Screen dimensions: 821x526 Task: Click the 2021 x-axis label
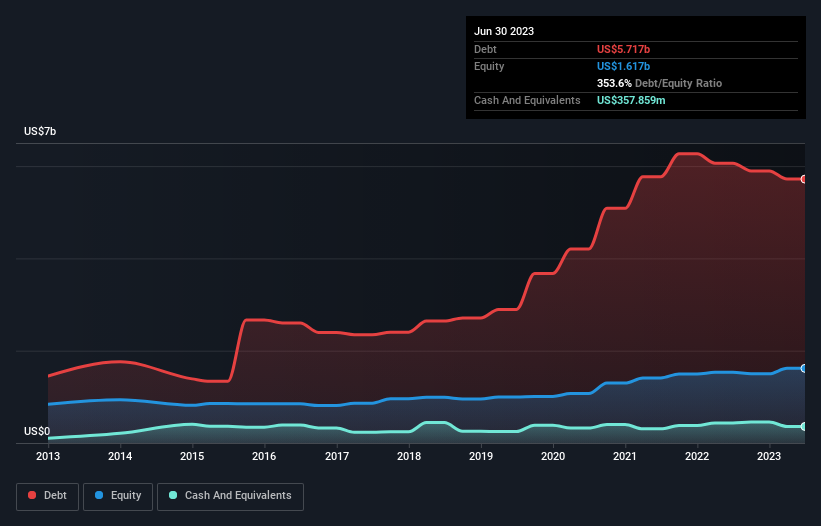pos(625,456)
